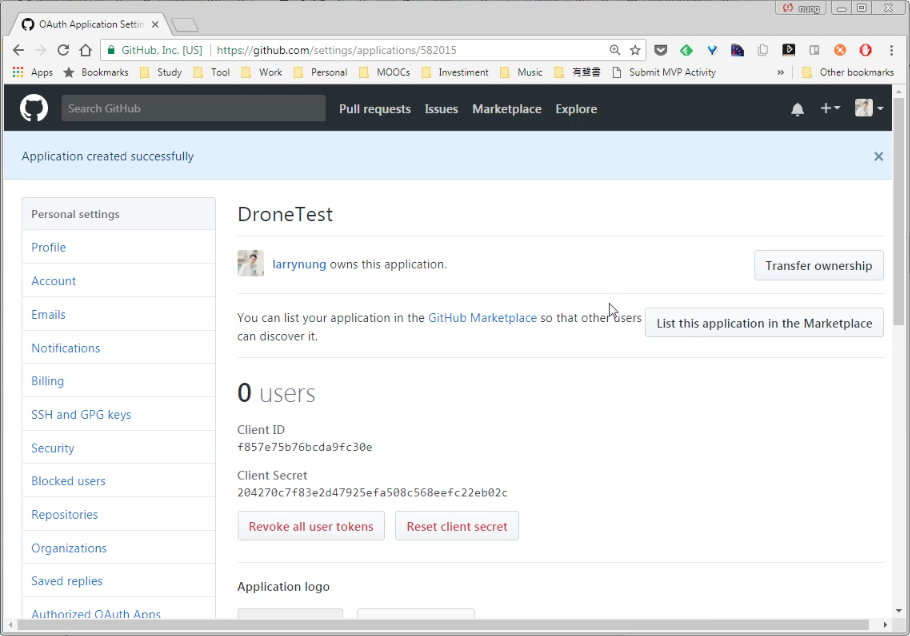Image resolution: width=910 pixels, height=636 pixels.
Task: Click Revoke all user tokens
Action: (x=311, y=526)
